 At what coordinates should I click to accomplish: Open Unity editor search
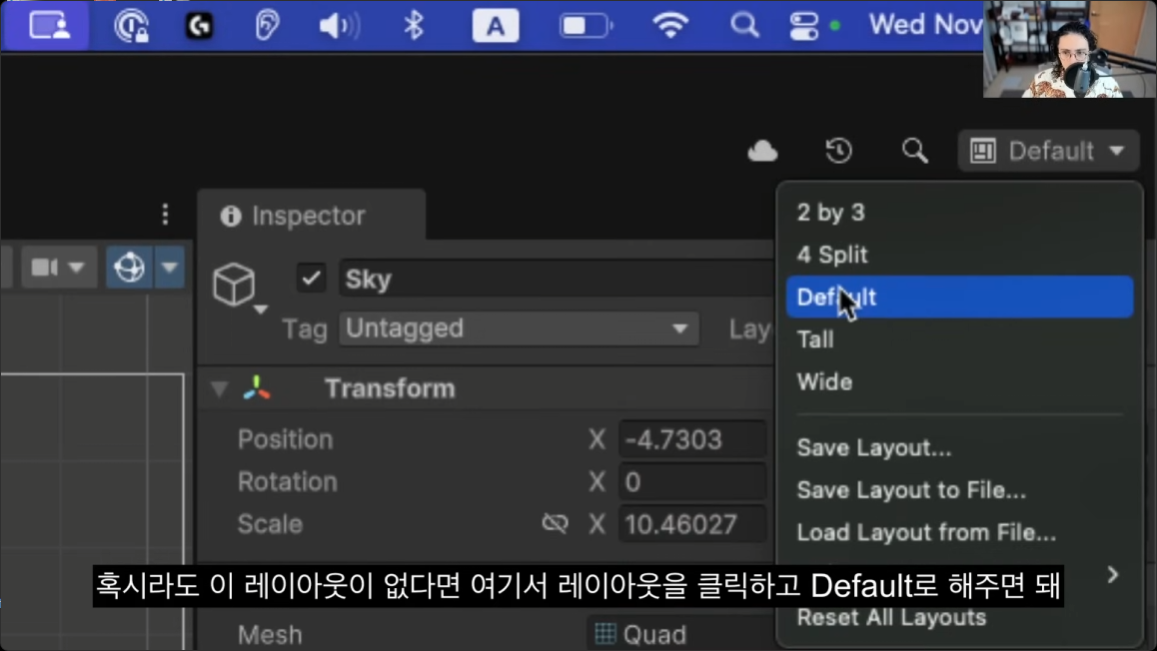point(915,151)
